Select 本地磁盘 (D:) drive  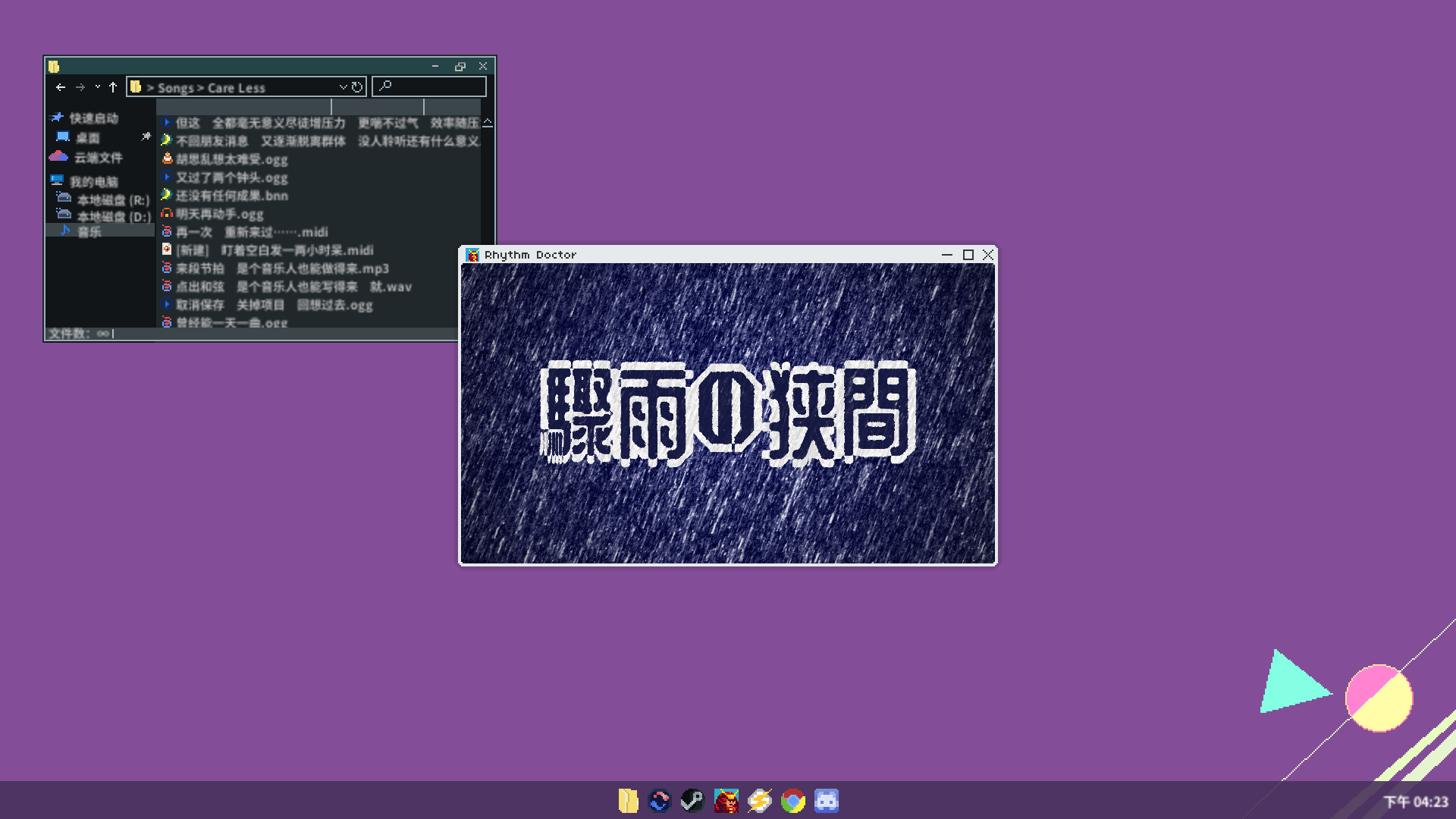coord(114,217)
